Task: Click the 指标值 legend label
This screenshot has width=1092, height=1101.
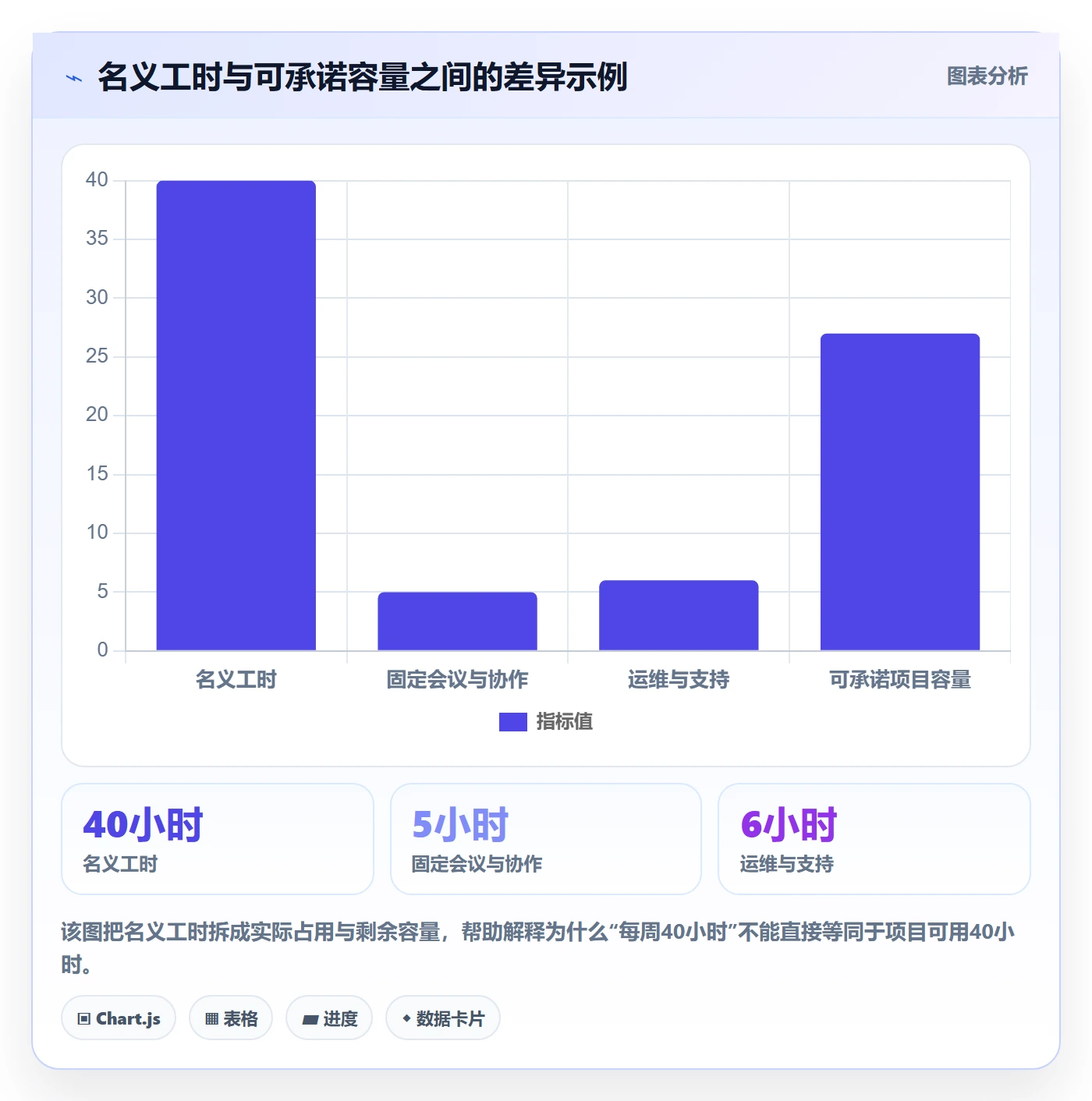Action: pos(565,722)
